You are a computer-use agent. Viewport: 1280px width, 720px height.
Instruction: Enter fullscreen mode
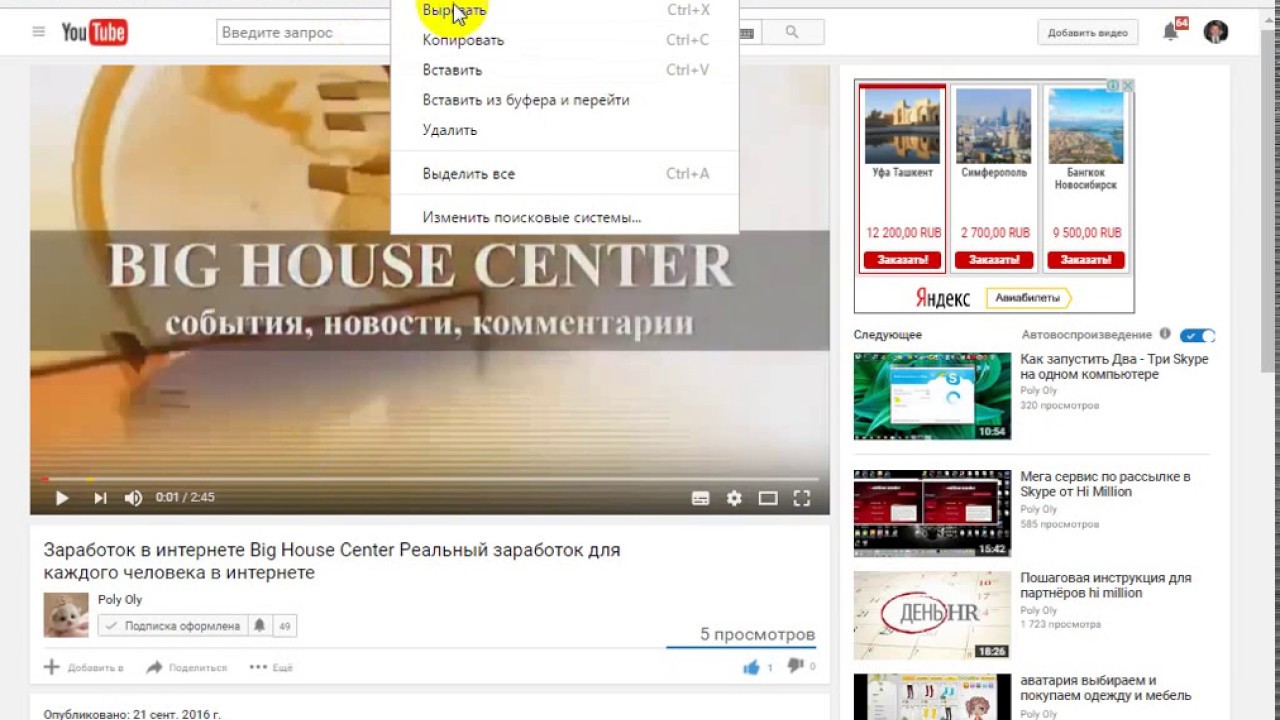click(801, 498)
